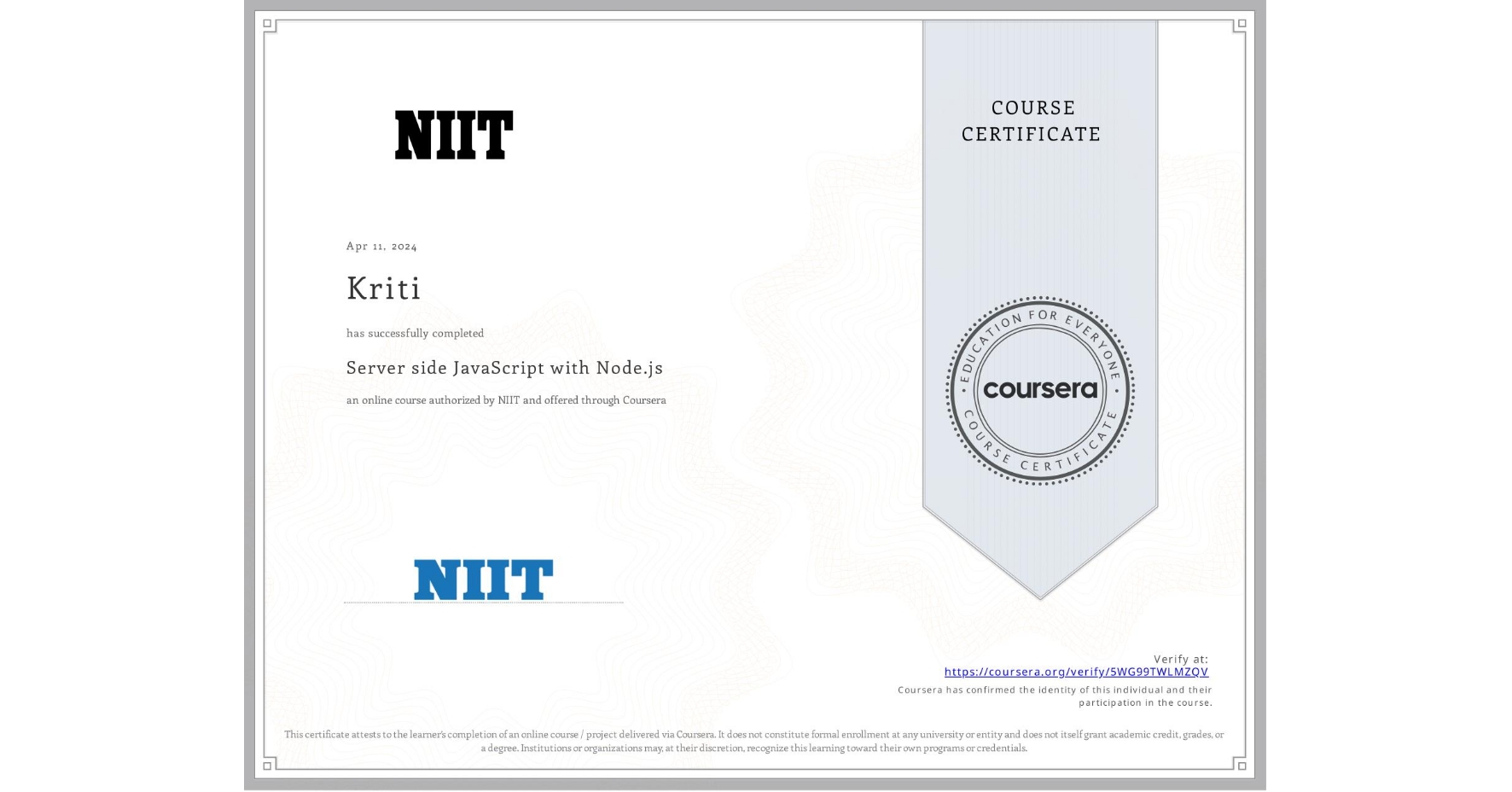Image resolution: width=1512 pixels, height=792 pixels.
Task: Click the "Coursera has confirmed the identity" statement
Action: pos(1055,696)
